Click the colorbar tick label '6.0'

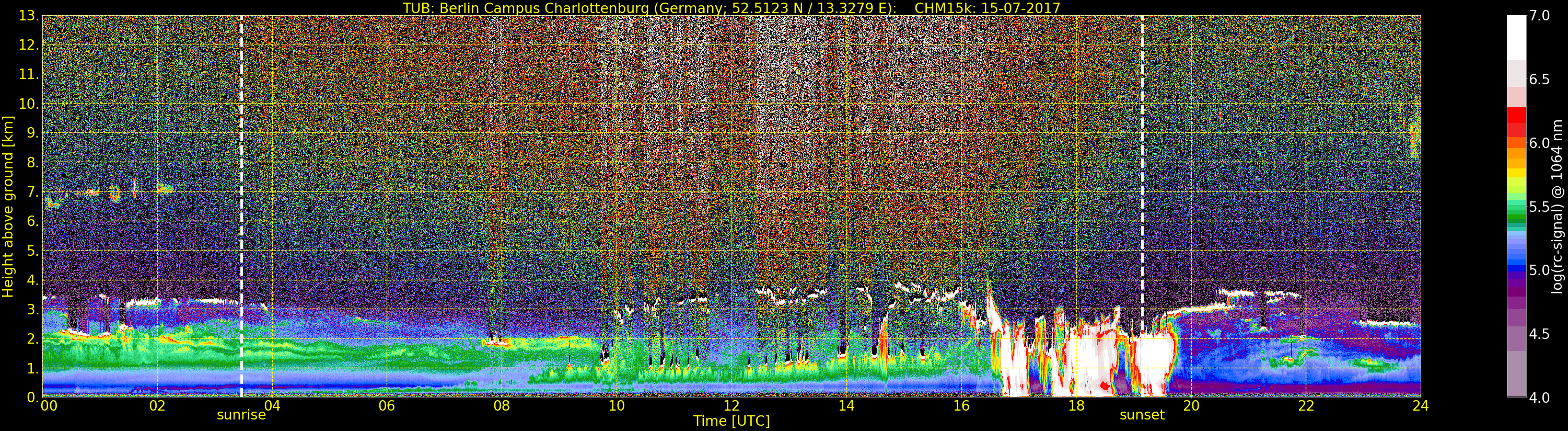1539,143
